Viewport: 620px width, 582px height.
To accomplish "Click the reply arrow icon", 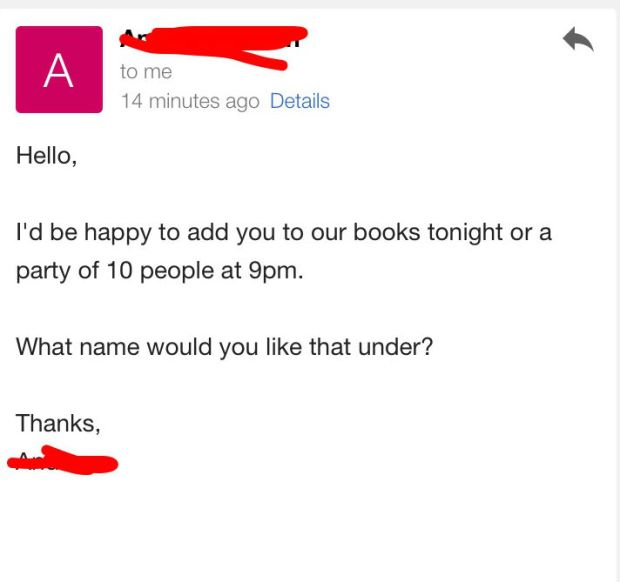I will coord(578,40).
